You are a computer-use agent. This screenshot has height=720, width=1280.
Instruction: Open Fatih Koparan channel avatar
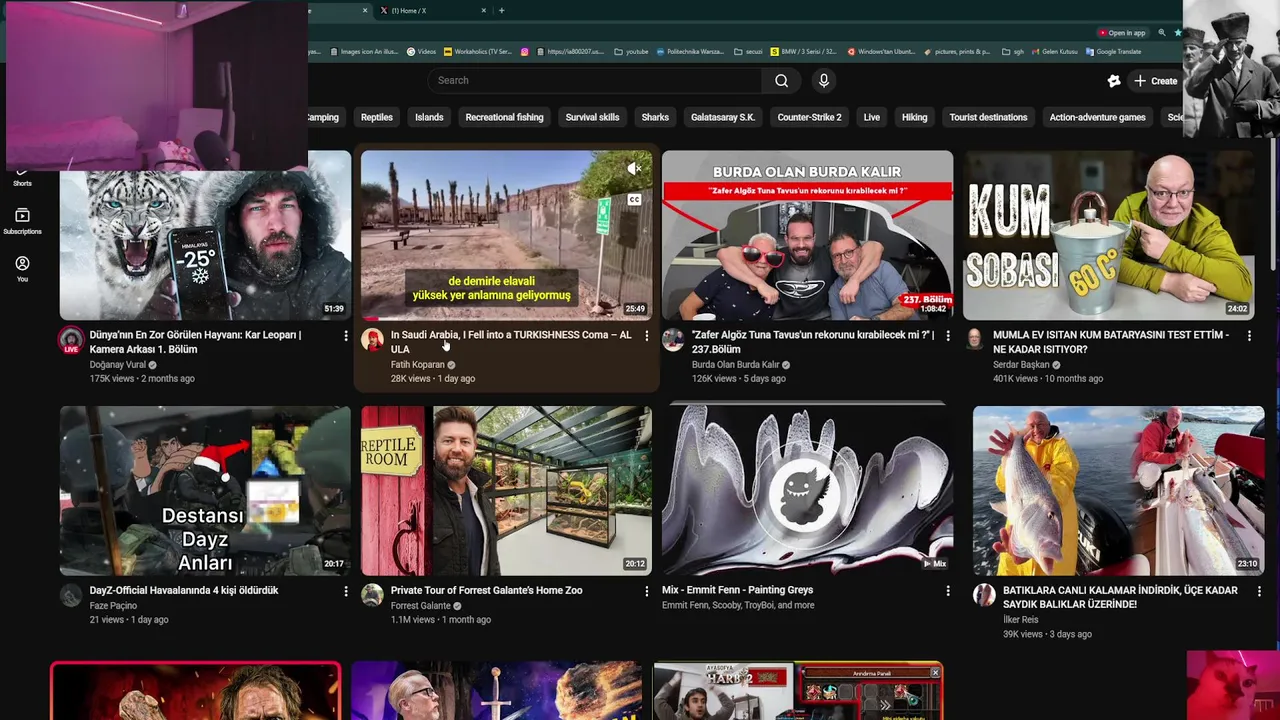point(372,340)
